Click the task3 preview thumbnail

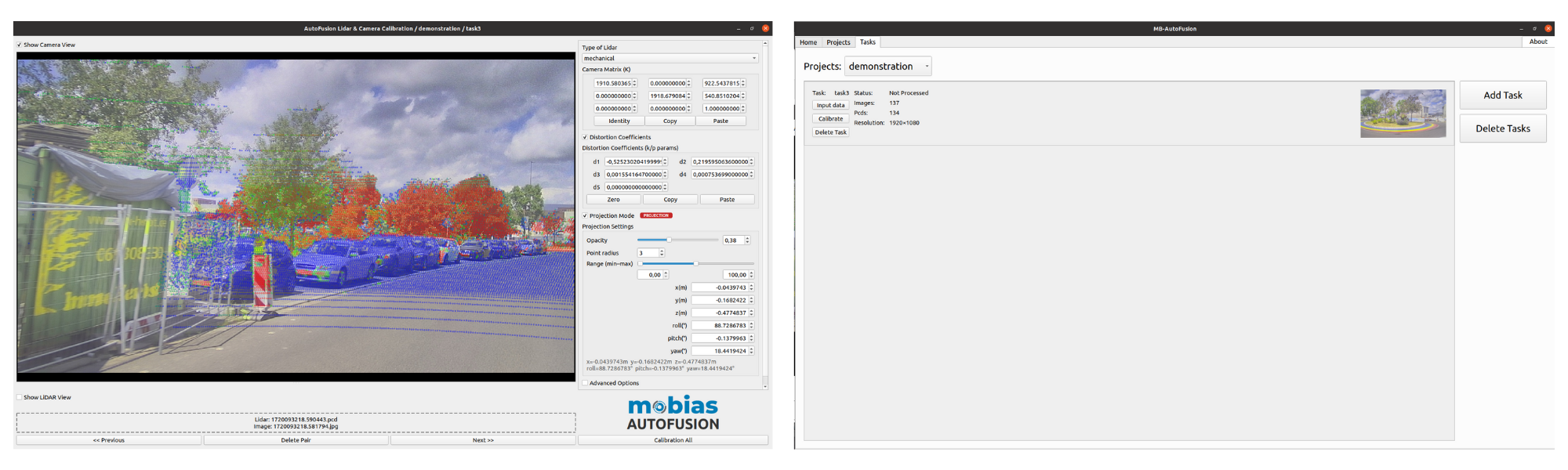tap(1403, 113)
